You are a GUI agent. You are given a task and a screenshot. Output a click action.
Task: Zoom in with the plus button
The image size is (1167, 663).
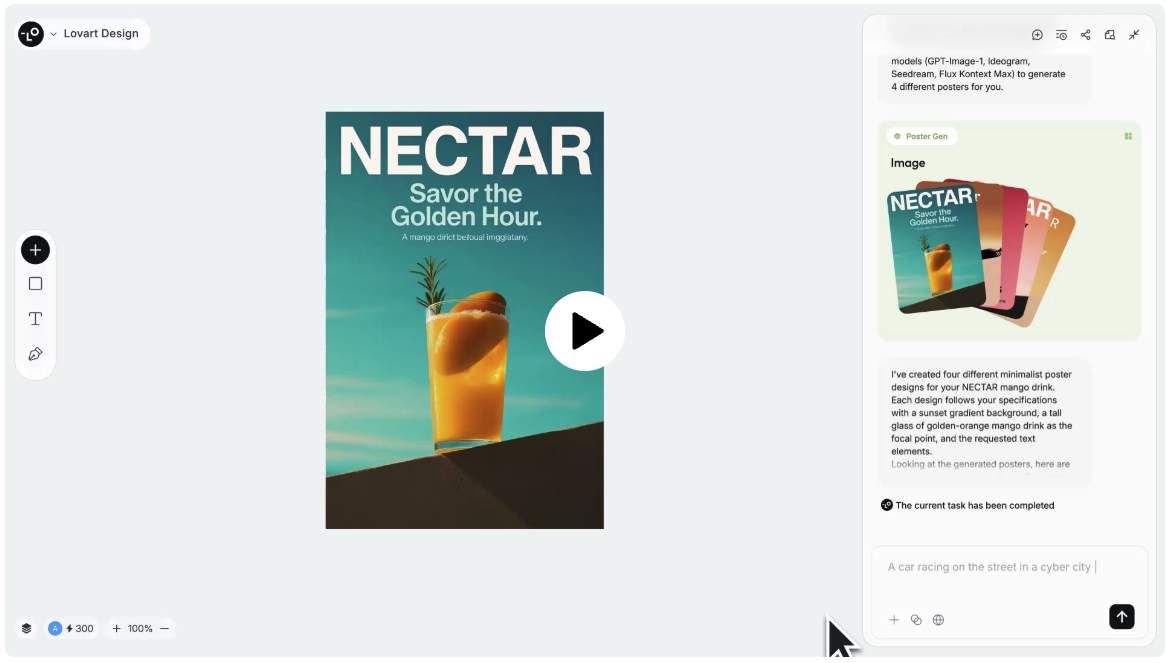coord(116,629)
